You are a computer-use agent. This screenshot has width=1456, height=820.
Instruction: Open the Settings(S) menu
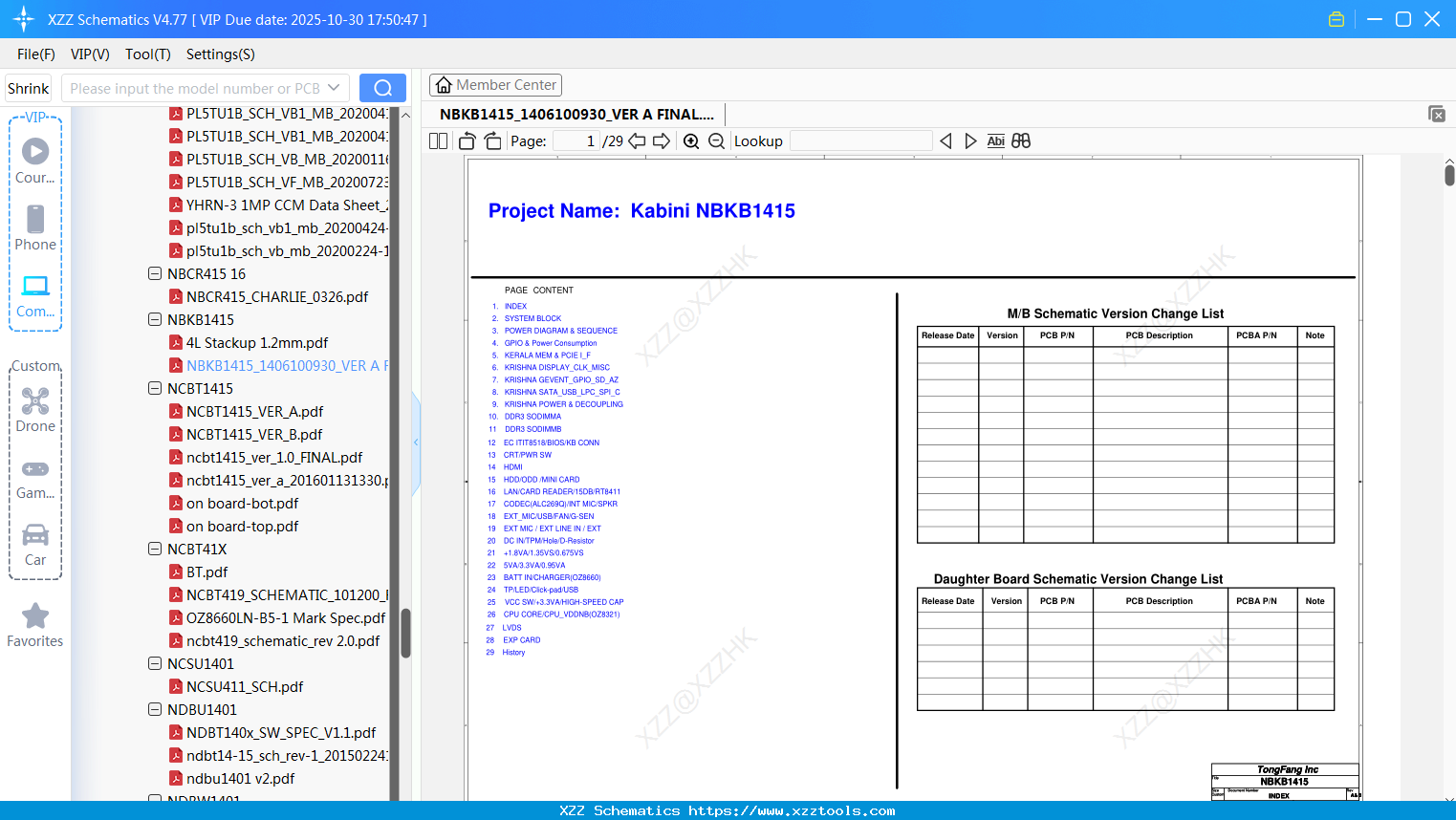click(221, 54)
